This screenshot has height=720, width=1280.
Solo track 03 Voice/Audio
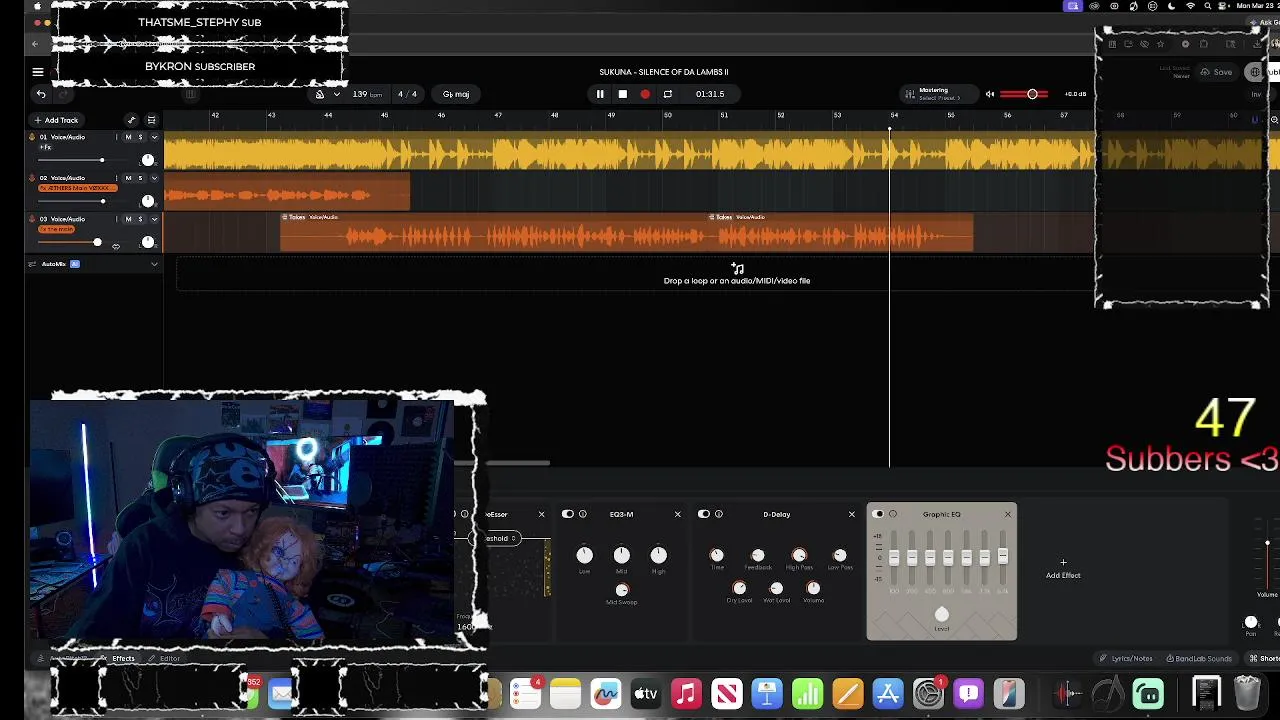[x=140, y=219]
